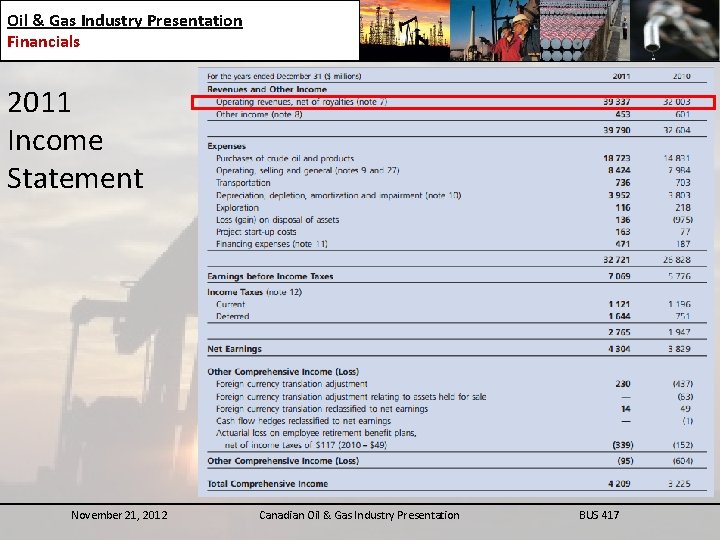Open the stacked barrels photo
The height and width of the screenshot is (540, 720).
[585, 30]
